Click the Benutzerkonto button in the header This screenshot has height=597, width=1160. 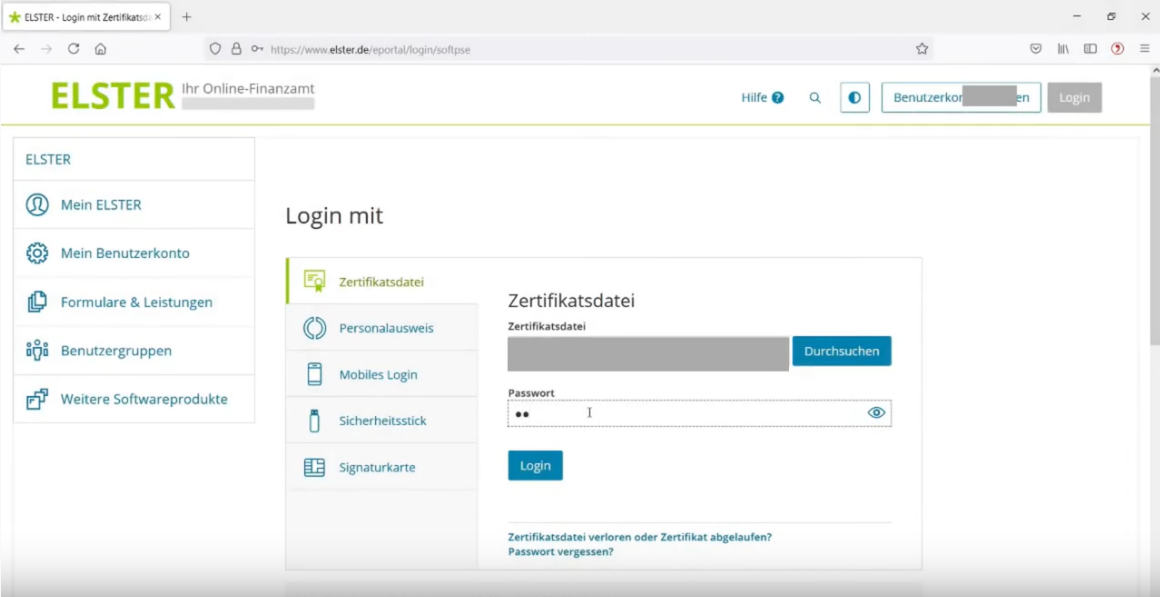click(961, 98)
